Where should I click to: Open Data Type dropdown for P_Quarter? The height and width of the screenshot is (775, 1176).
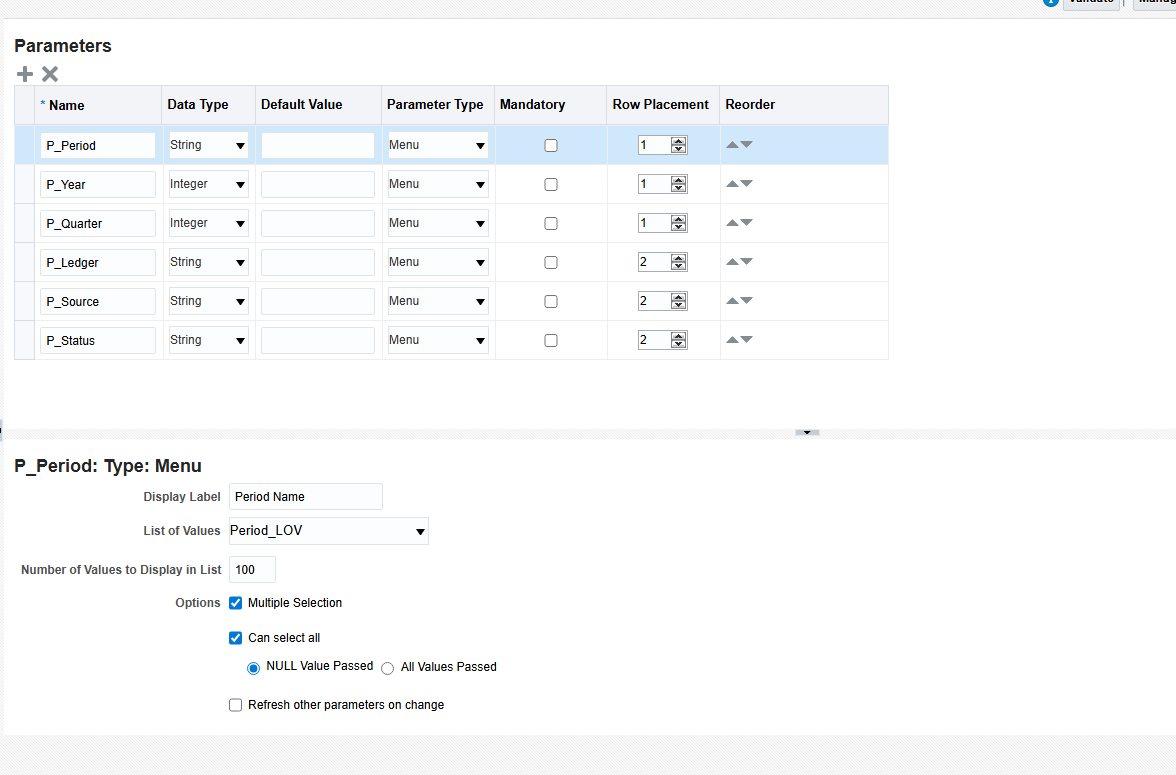240,224
